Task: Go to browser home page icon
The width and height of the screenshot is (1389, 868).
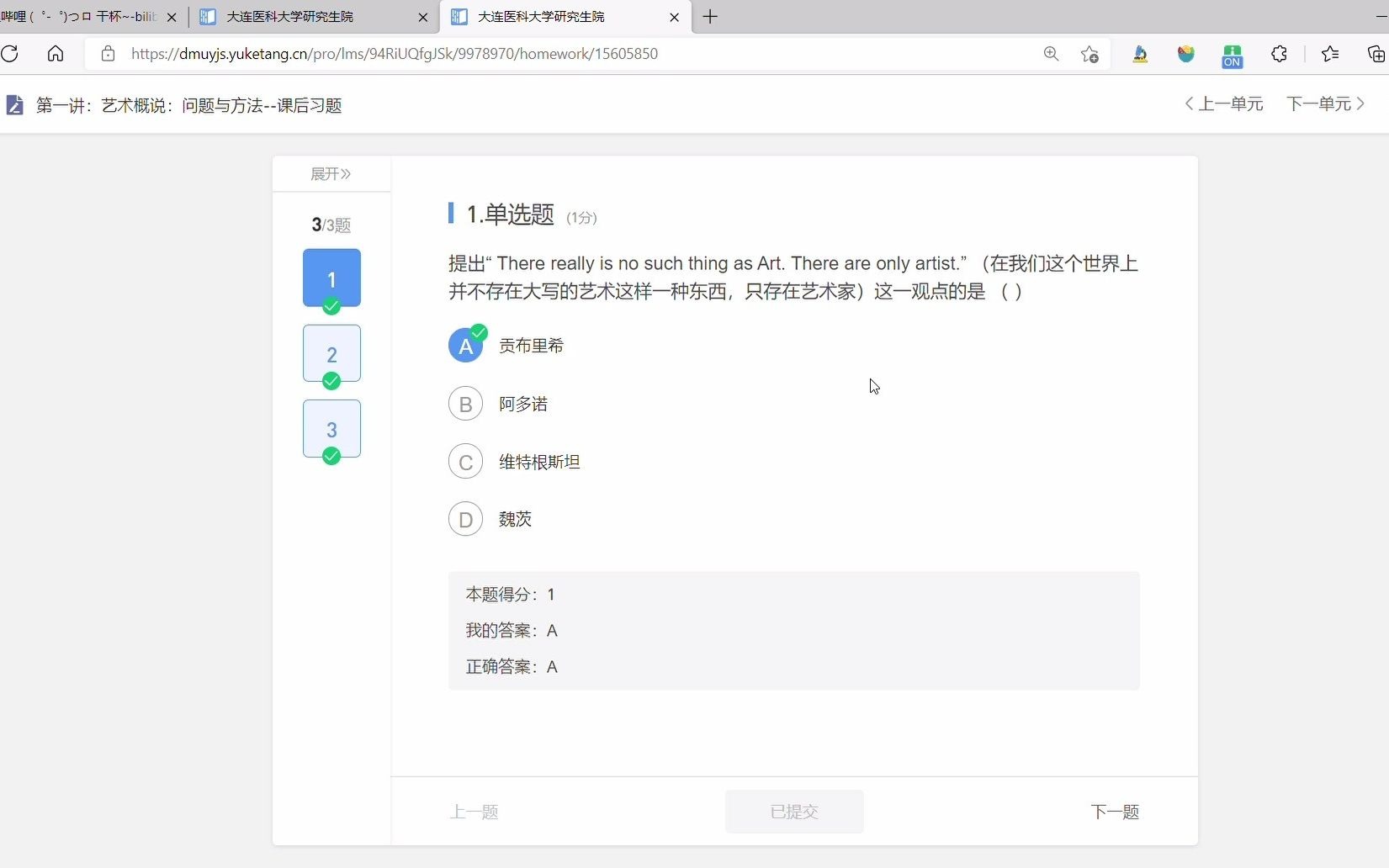Action: click(56, 54)
